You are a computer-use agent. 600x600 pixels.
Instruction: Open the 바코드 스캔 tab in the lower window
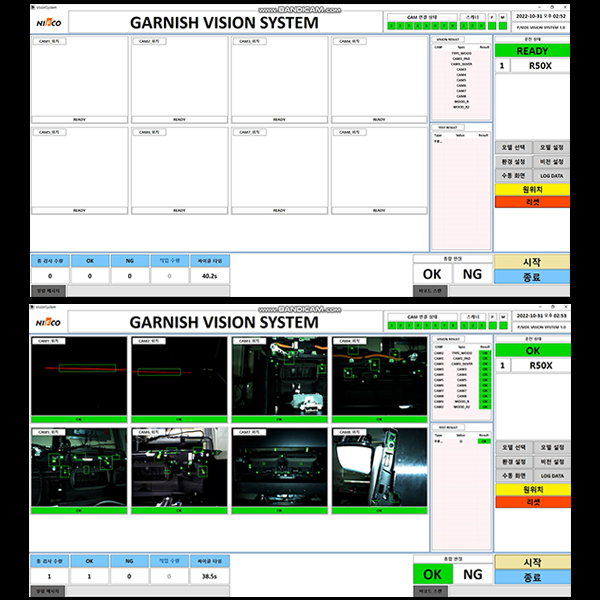pyautogui.click(x=432, y=591)
